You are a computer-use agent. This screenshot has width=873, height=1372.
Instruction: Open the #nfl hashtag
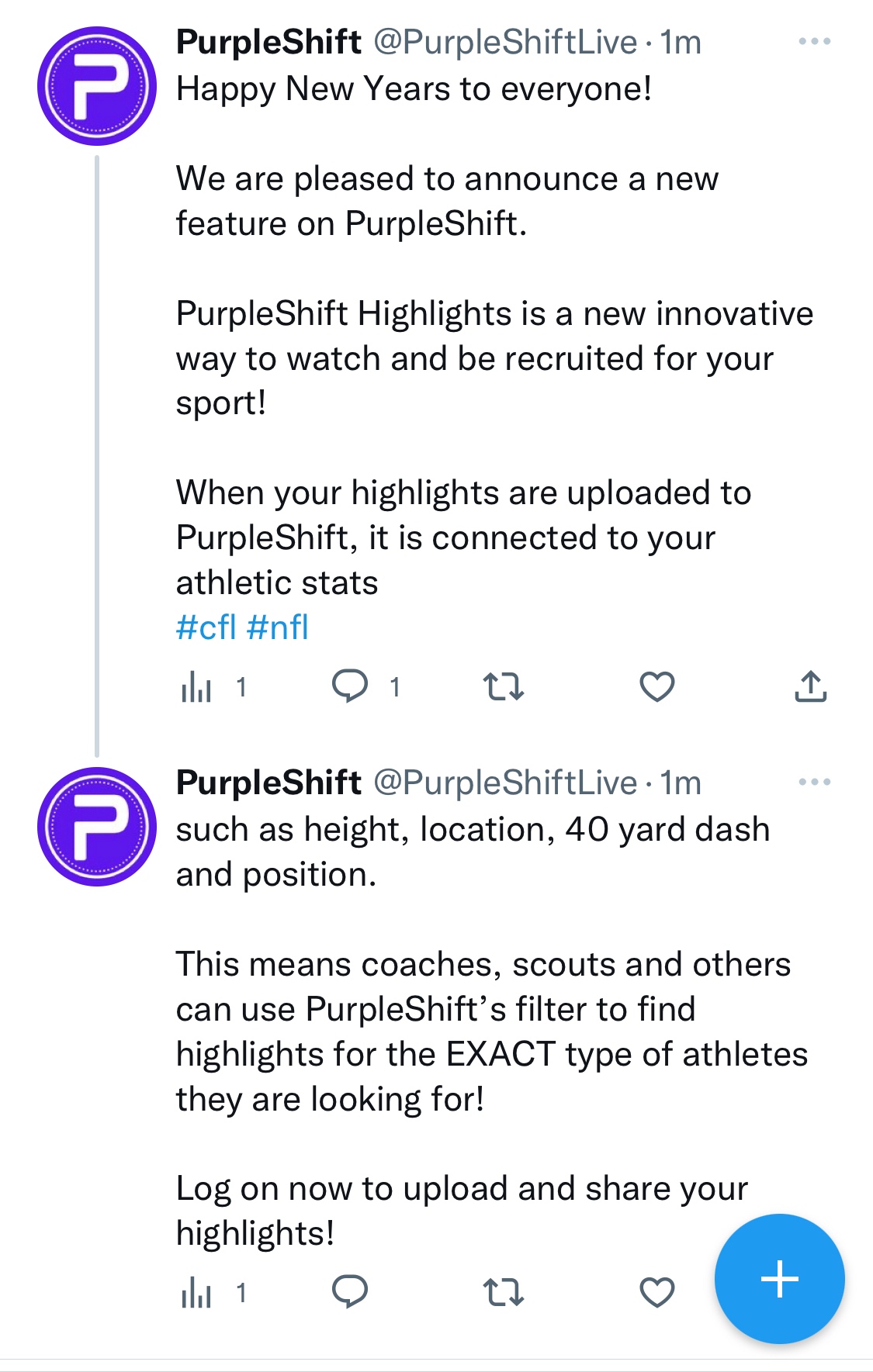277,627
